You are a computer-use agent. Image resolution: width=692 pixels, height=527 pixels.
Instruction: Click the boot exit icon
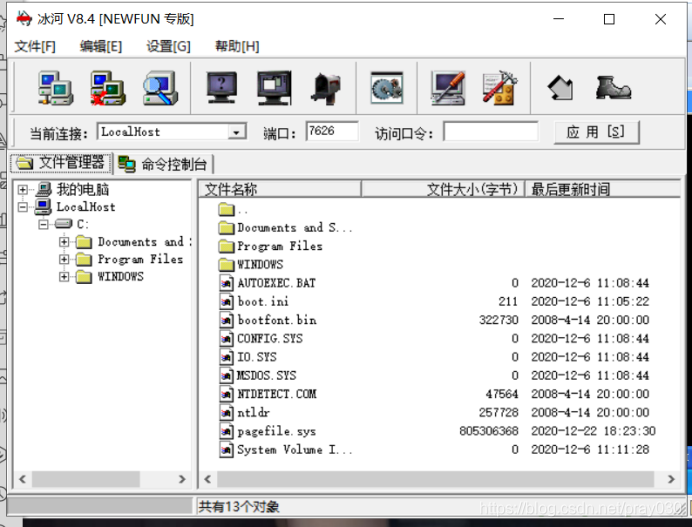point(613,87)
